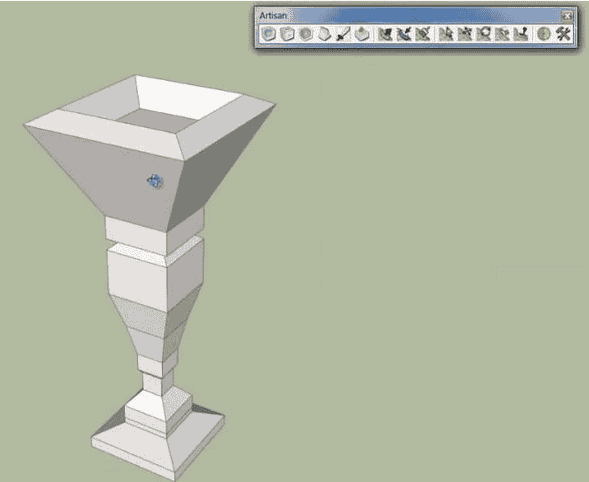Choose the Sculpt Brush tool
Screen dimensions: 589x482
coord(385,34)
